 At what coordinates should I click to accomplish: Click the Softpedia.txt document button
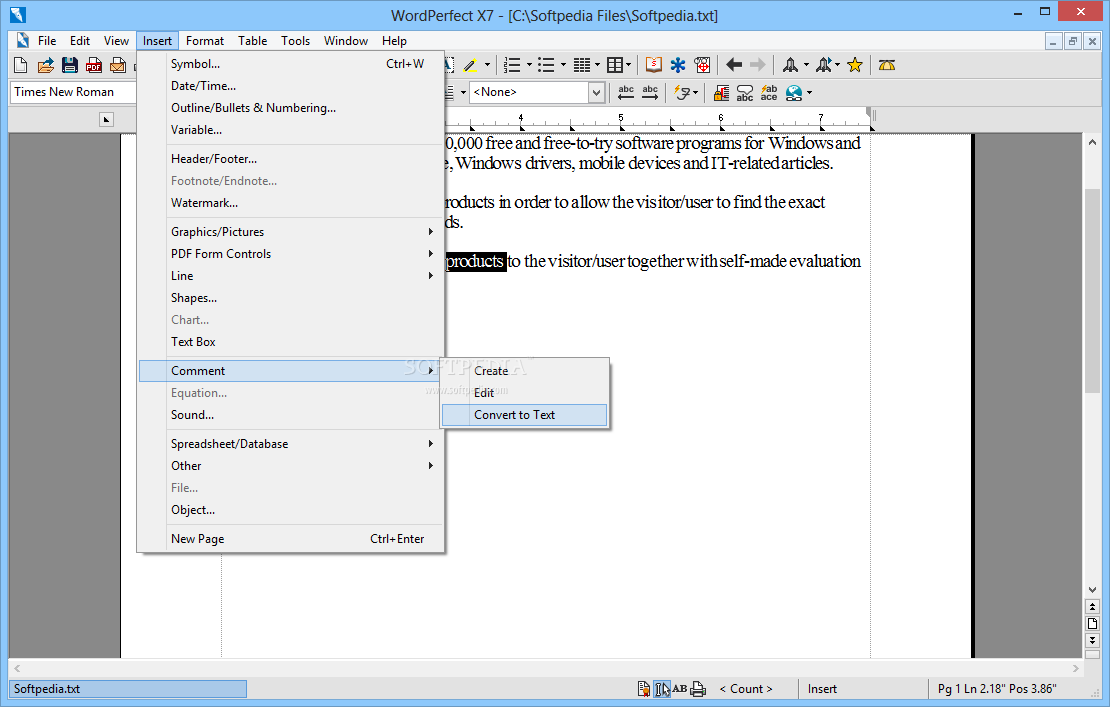point(128,689)
